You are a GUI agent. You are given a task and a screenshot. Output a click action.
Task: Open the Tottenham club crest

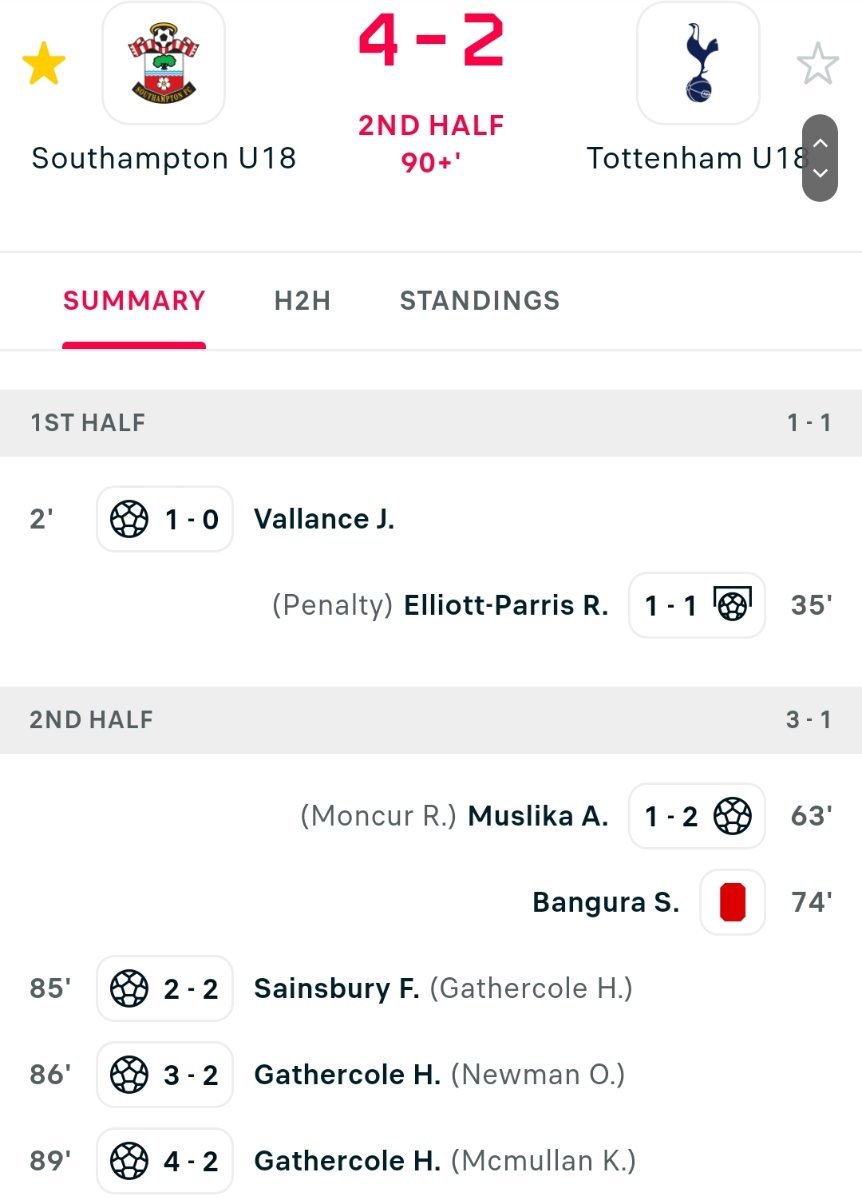point(698,63)
